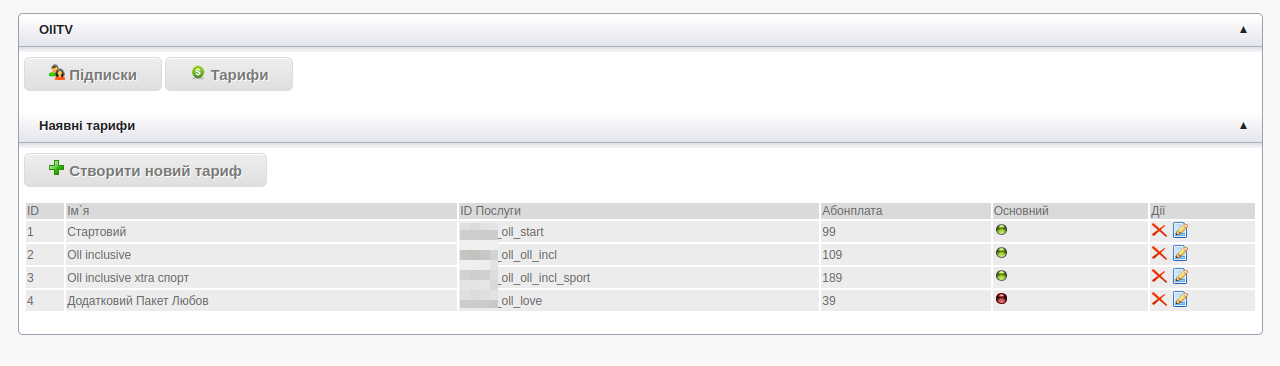This screenshot has width=1280, height=366.
Task: Switch to the Тарифи tab
Action: coord(229,74)
